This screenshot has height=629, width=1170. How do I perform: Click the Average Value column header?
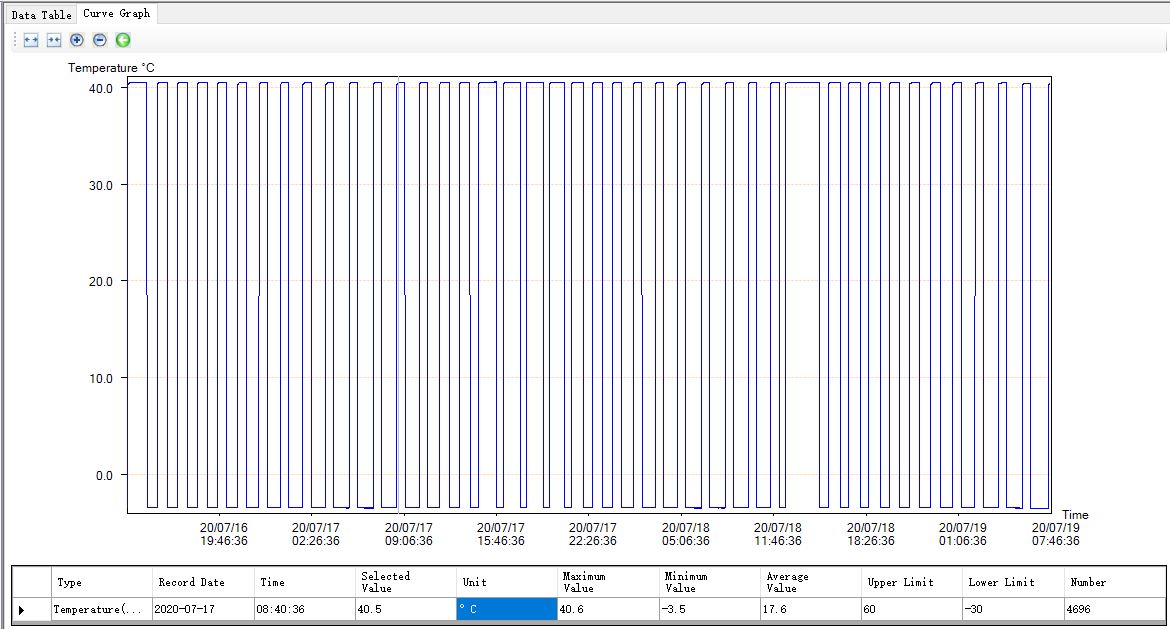click(x=811, y=582)
